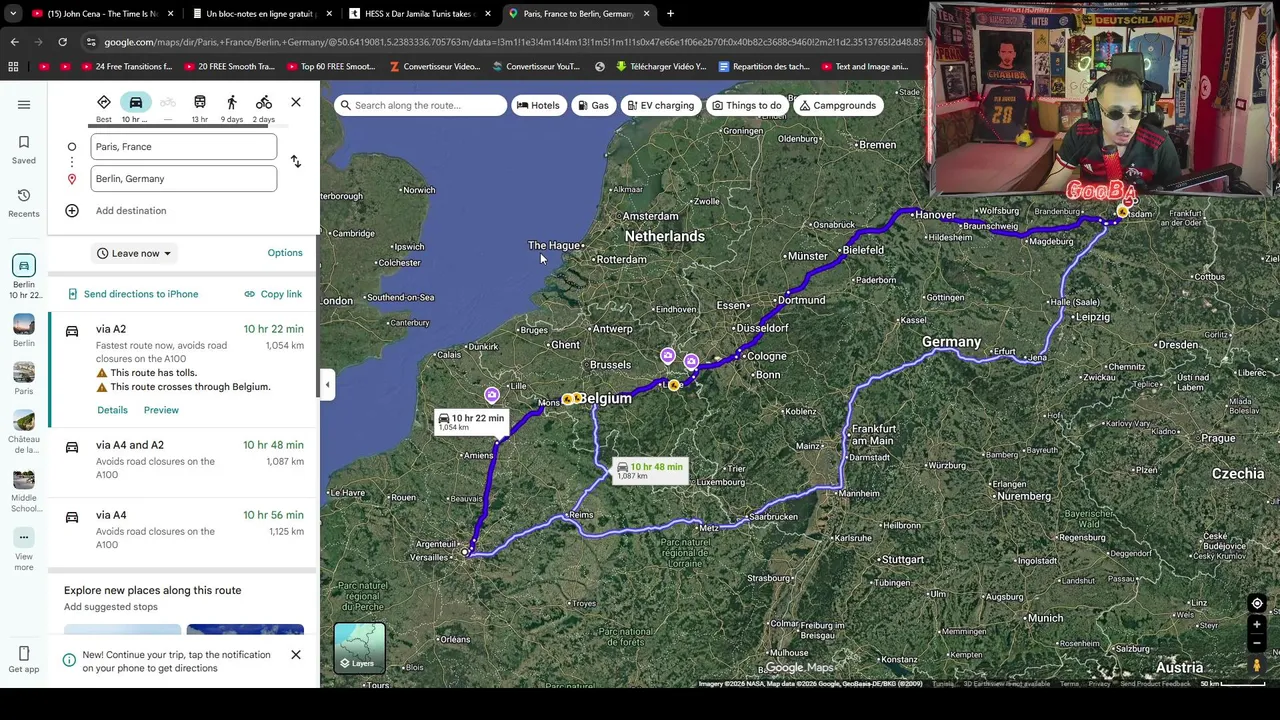The height and width of the screenshot is (720, 1280).
Task: Select Transit travel mode 13 hr
Action: [200, 107]
